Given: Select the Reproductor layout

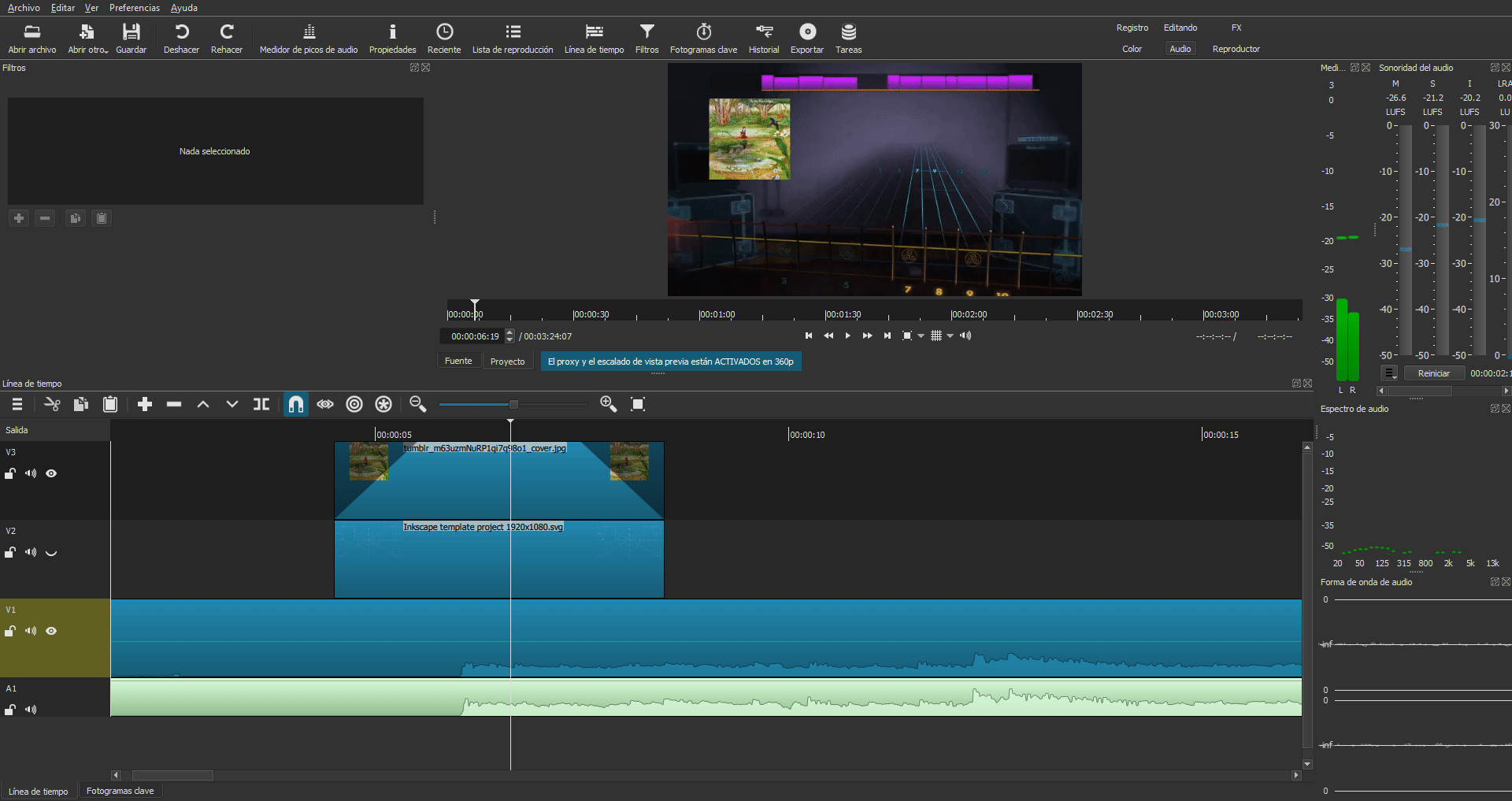Looking at the screenshot, I should 1236,49.
